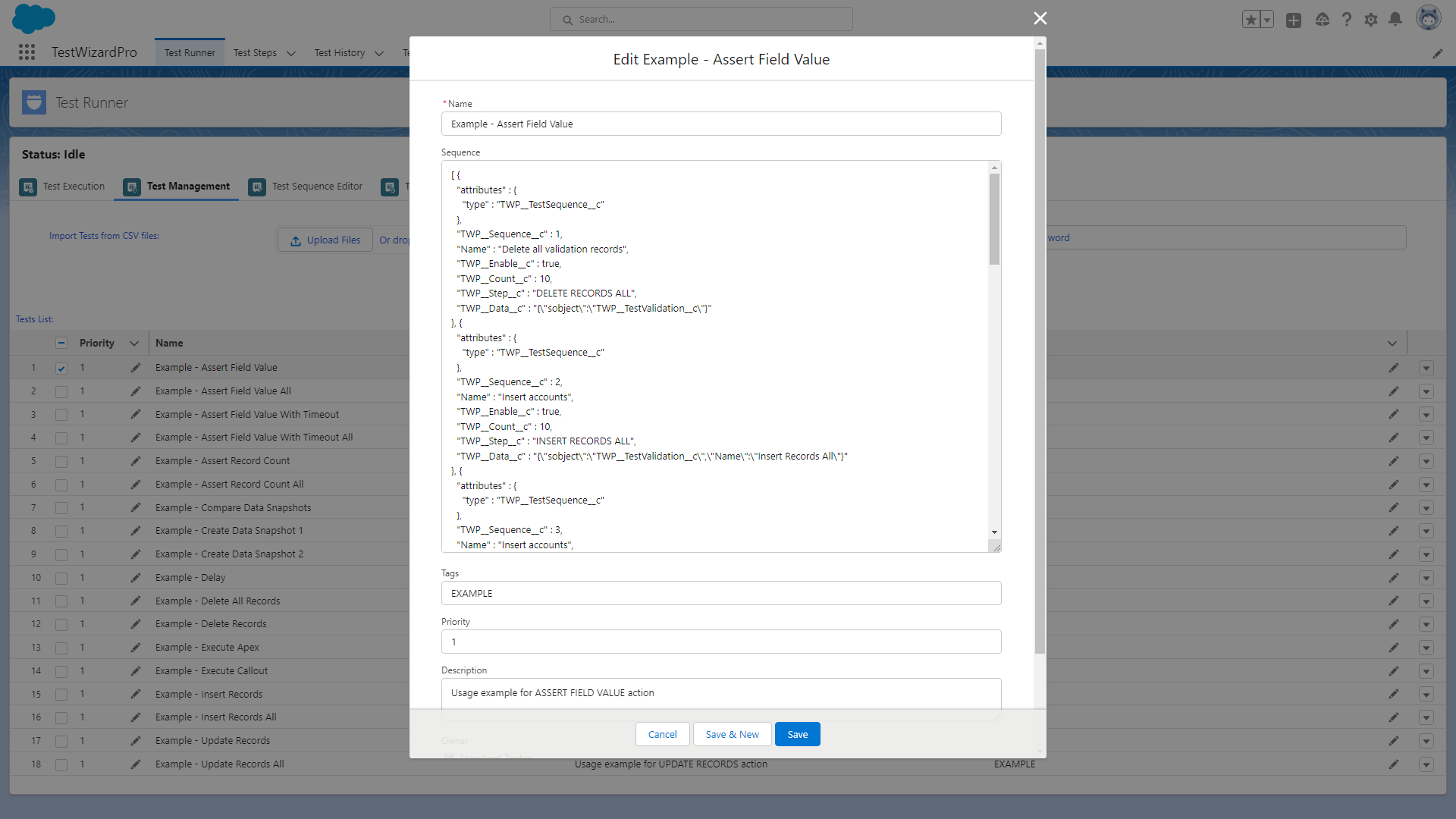Viewport: 1456px width, 819px height.
Task: Open the Help question mark icon
Action: [1347, 20]
